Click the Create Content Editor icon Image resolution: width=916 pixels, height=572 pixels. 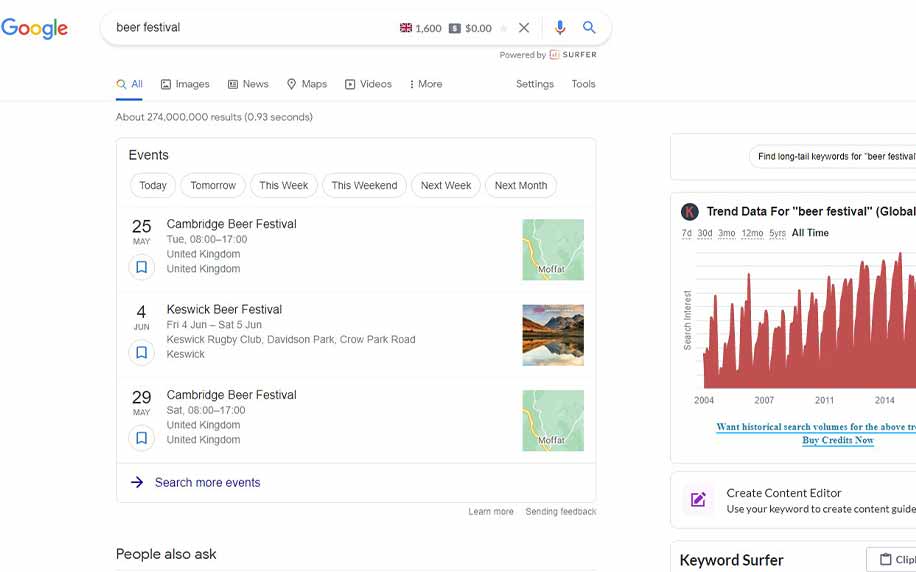point(698,500)
